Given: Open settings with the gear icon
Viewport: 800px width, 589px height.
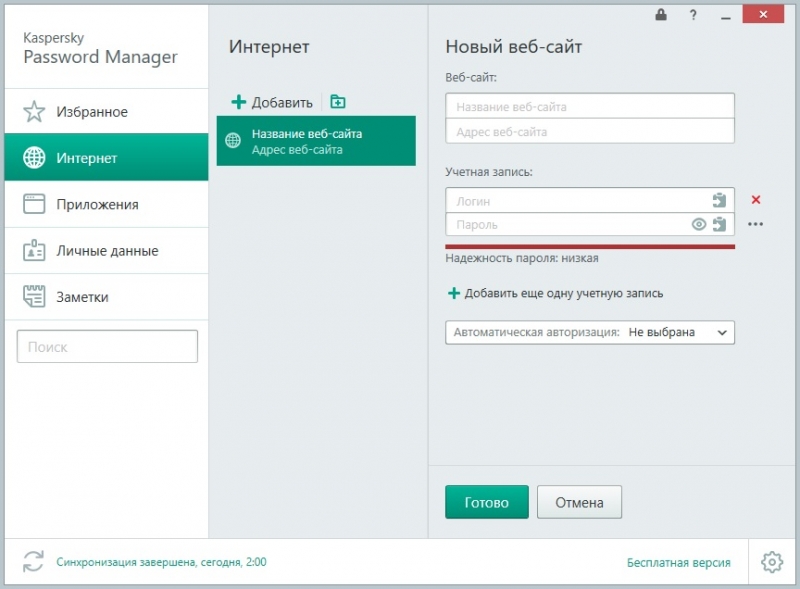Looking at the screenshot, I should (772, 562).
